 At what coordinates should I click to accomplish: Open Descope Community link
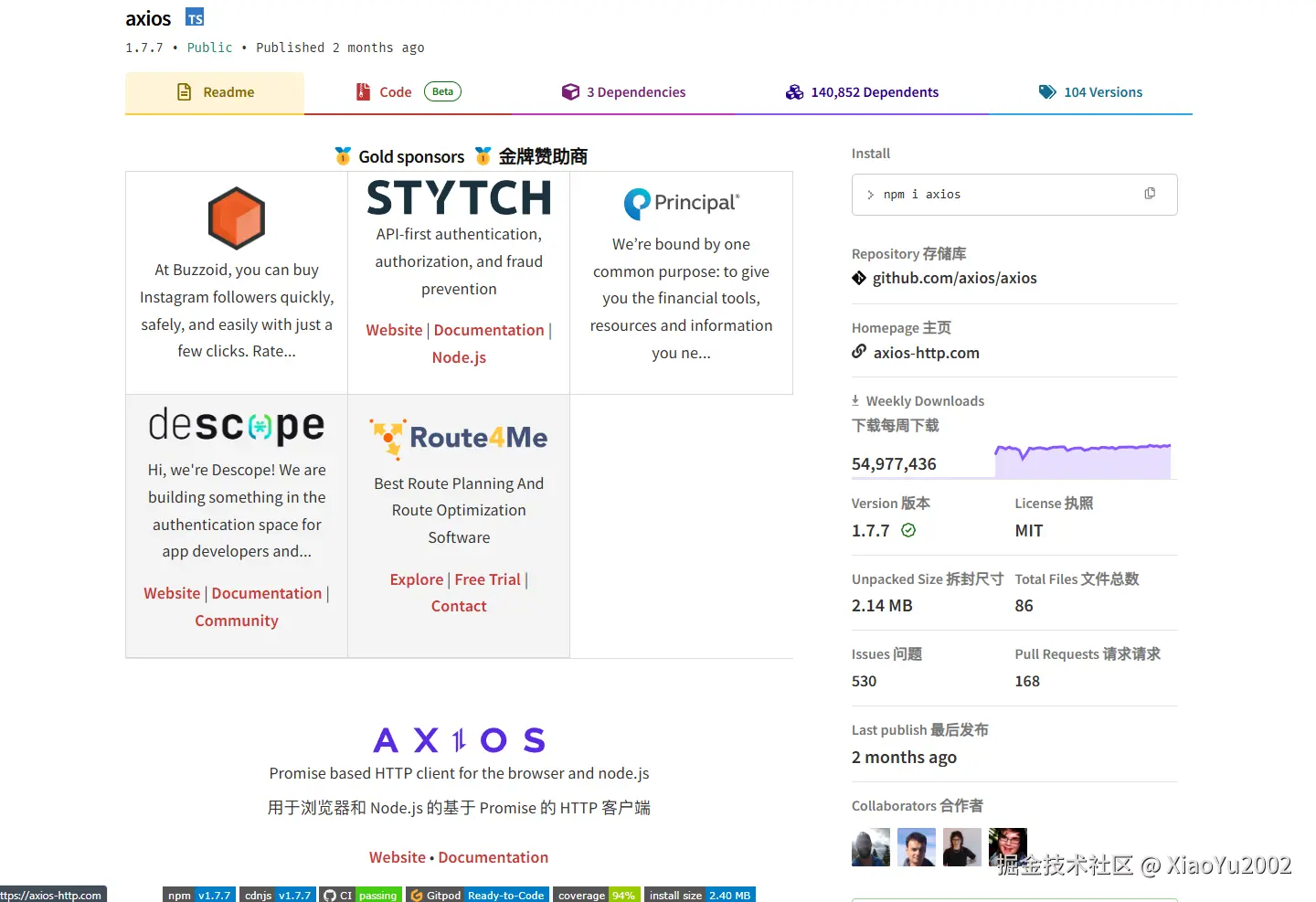[x=237, y=621]
